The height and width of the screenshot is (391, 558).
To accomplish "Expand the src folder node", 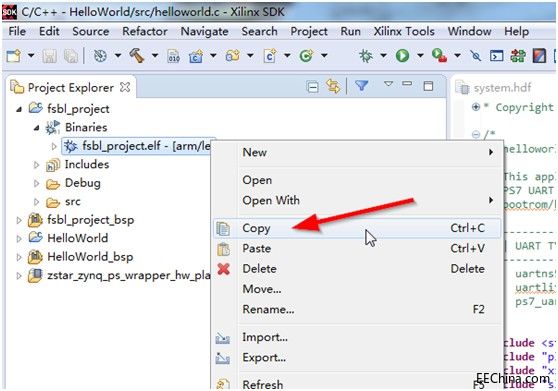I will (36, 202).
